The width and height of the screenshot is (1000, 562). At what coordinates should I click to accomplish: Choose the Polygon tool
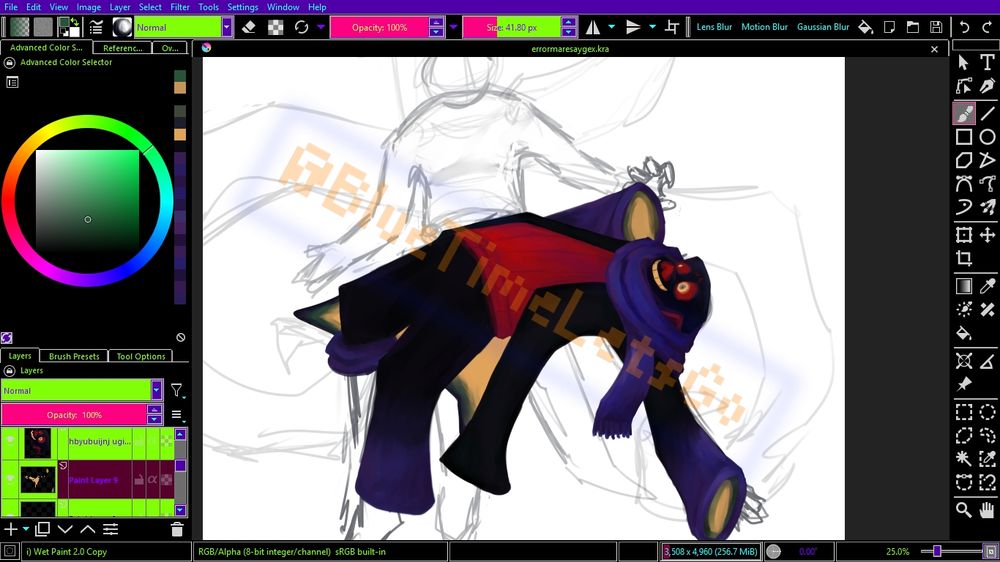pos(964,160)
